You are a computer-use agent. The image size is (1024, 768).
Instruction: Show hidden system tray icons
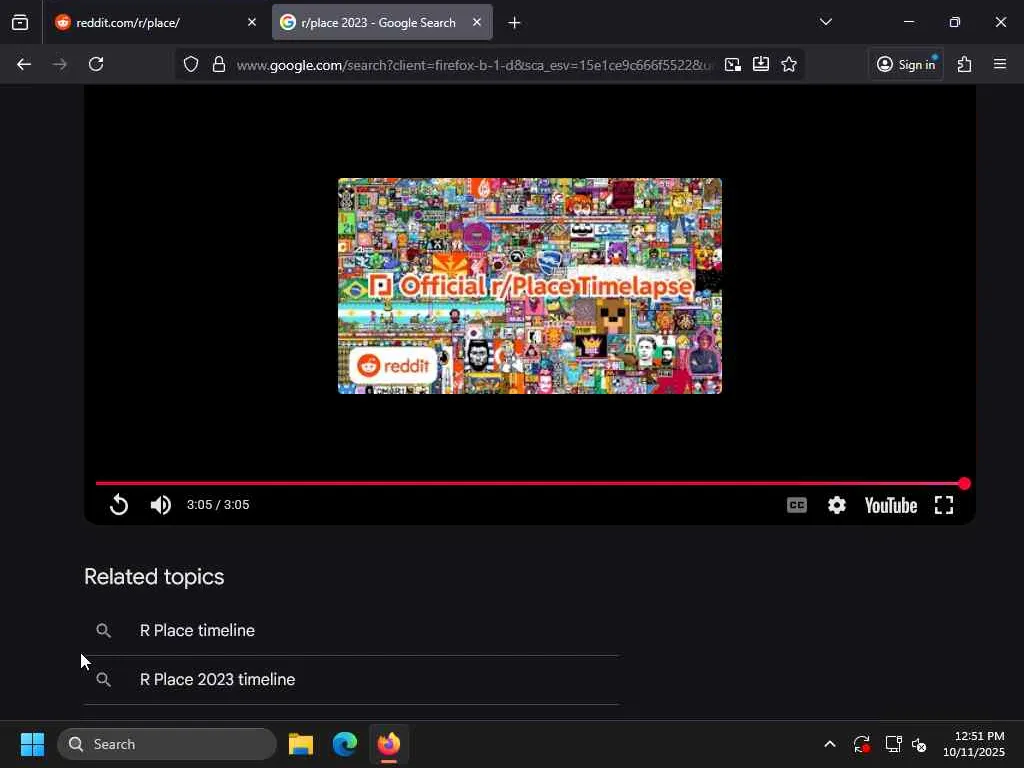pyautogui.click(x=829, y=744)
